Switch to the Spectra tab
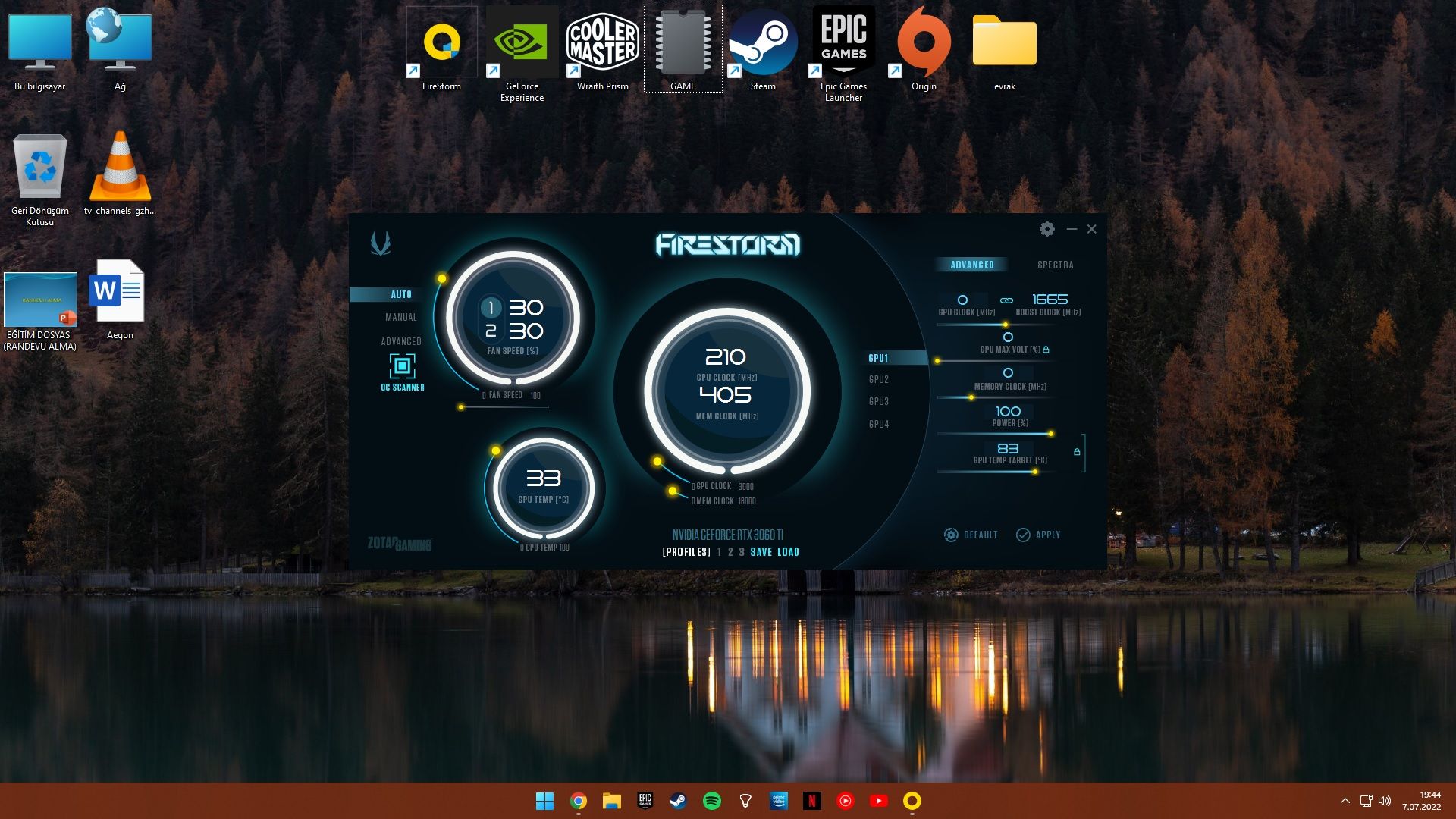The width and height of the screenshot is (1456, 819). coord(1055,265)
